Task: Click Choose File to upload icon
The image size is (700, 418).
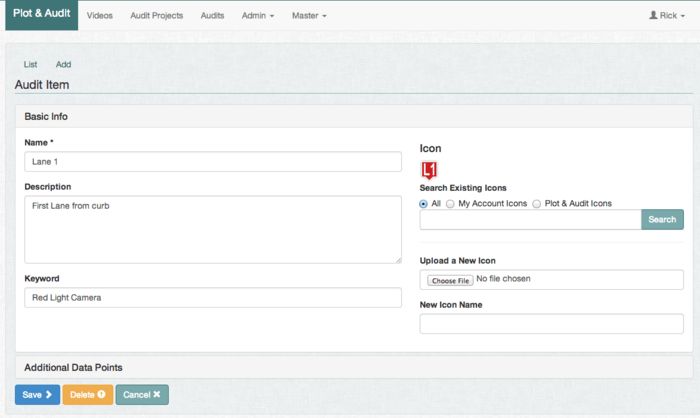Action: click(x=450, y=280)
